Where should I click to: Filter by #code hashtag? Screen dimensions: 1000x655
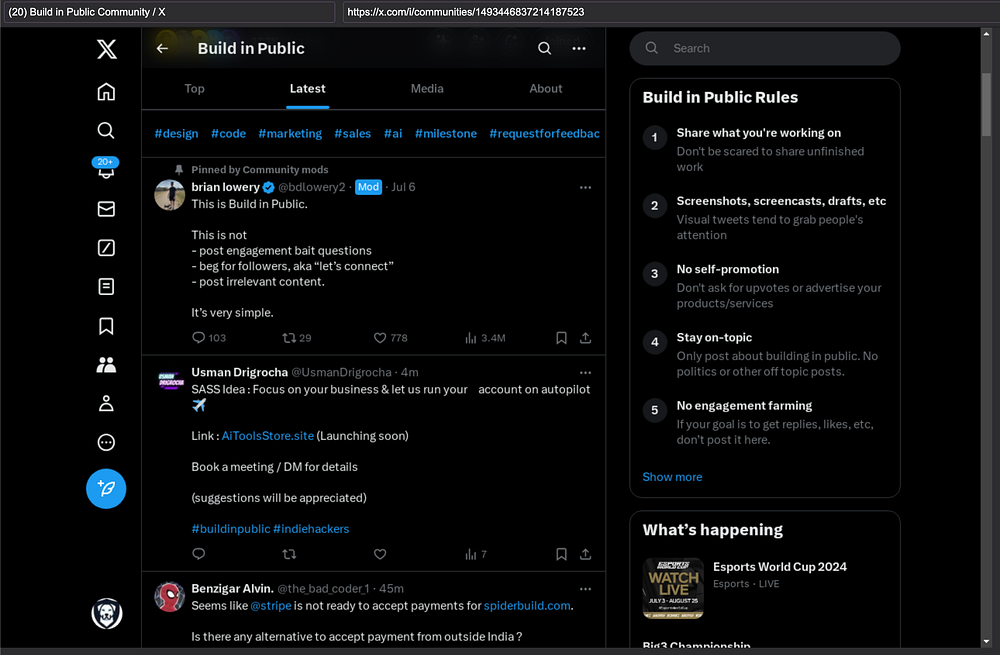228,134
